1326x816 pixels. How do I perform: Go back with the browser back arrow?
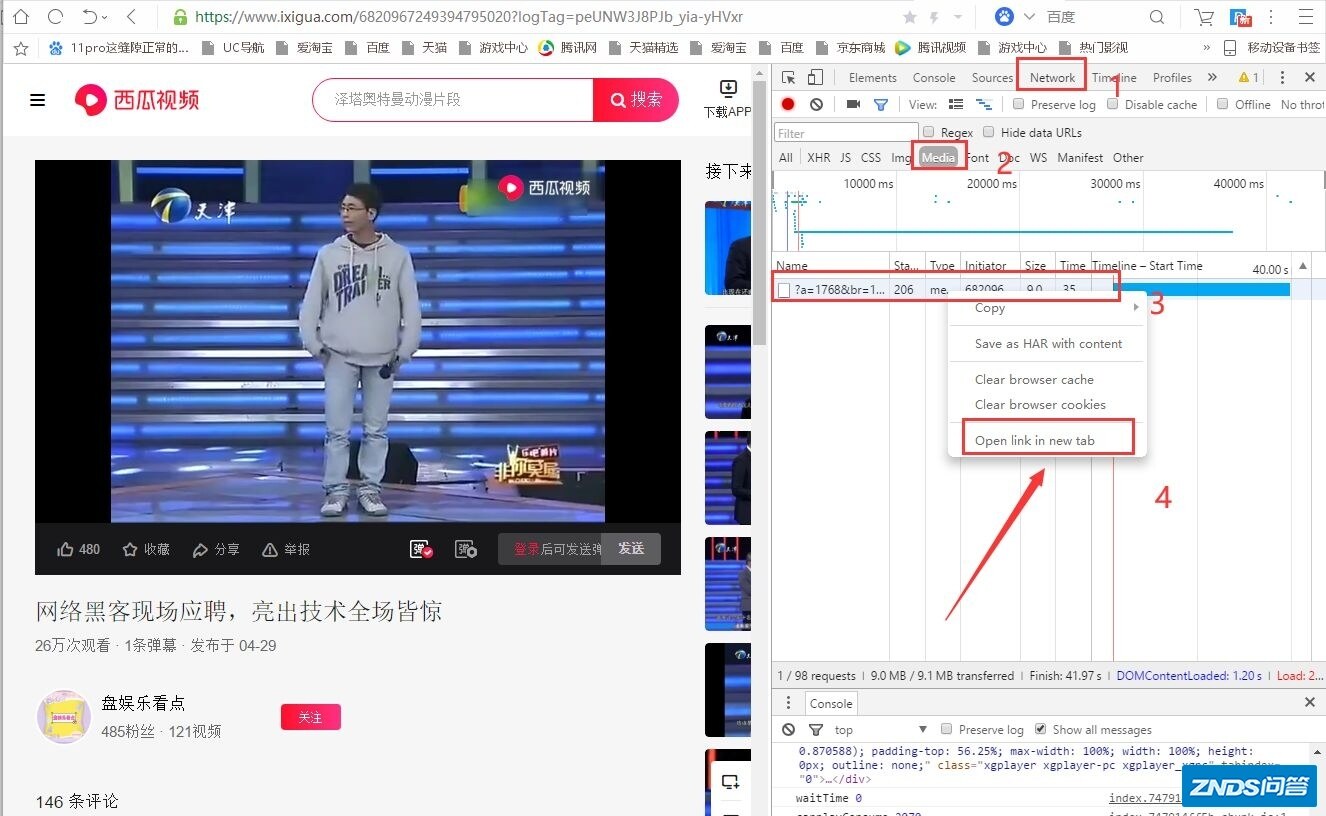pos(132,17)
